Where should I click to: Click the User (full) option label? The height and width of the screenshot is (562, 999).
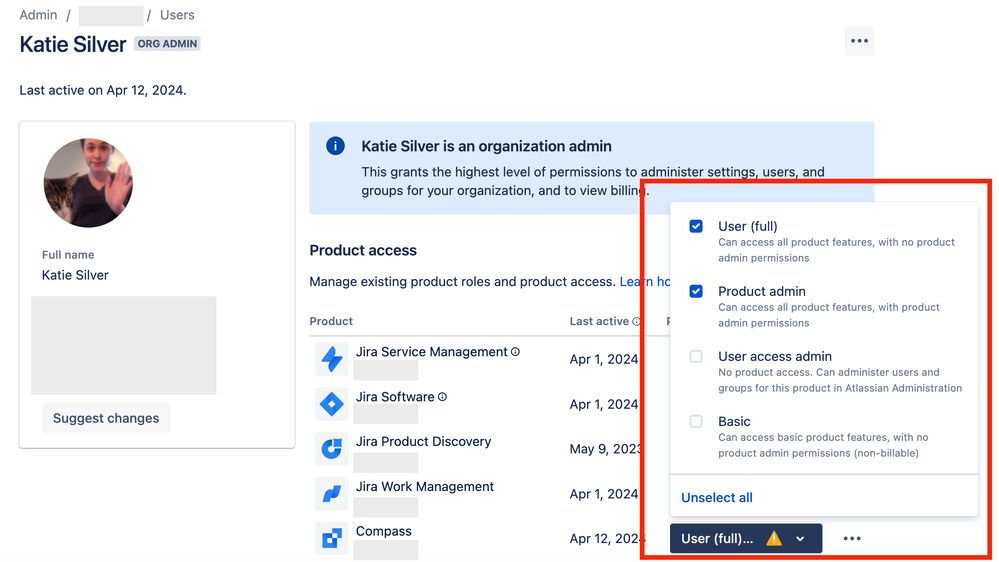(x=747, y=226)
